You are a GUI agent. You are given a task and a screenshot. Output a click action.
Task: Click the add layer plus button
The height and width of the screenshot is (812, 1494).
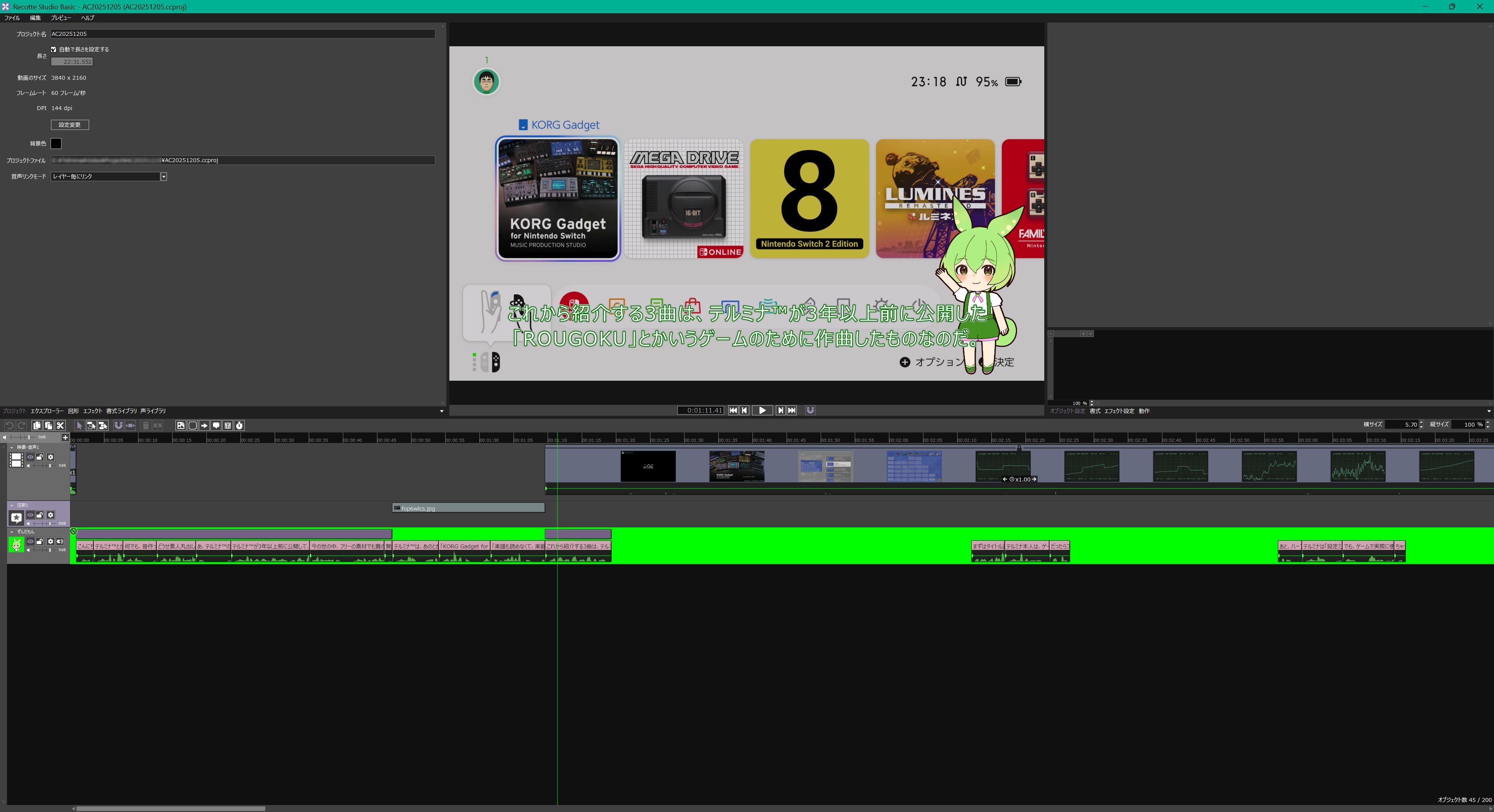(65, 437)
